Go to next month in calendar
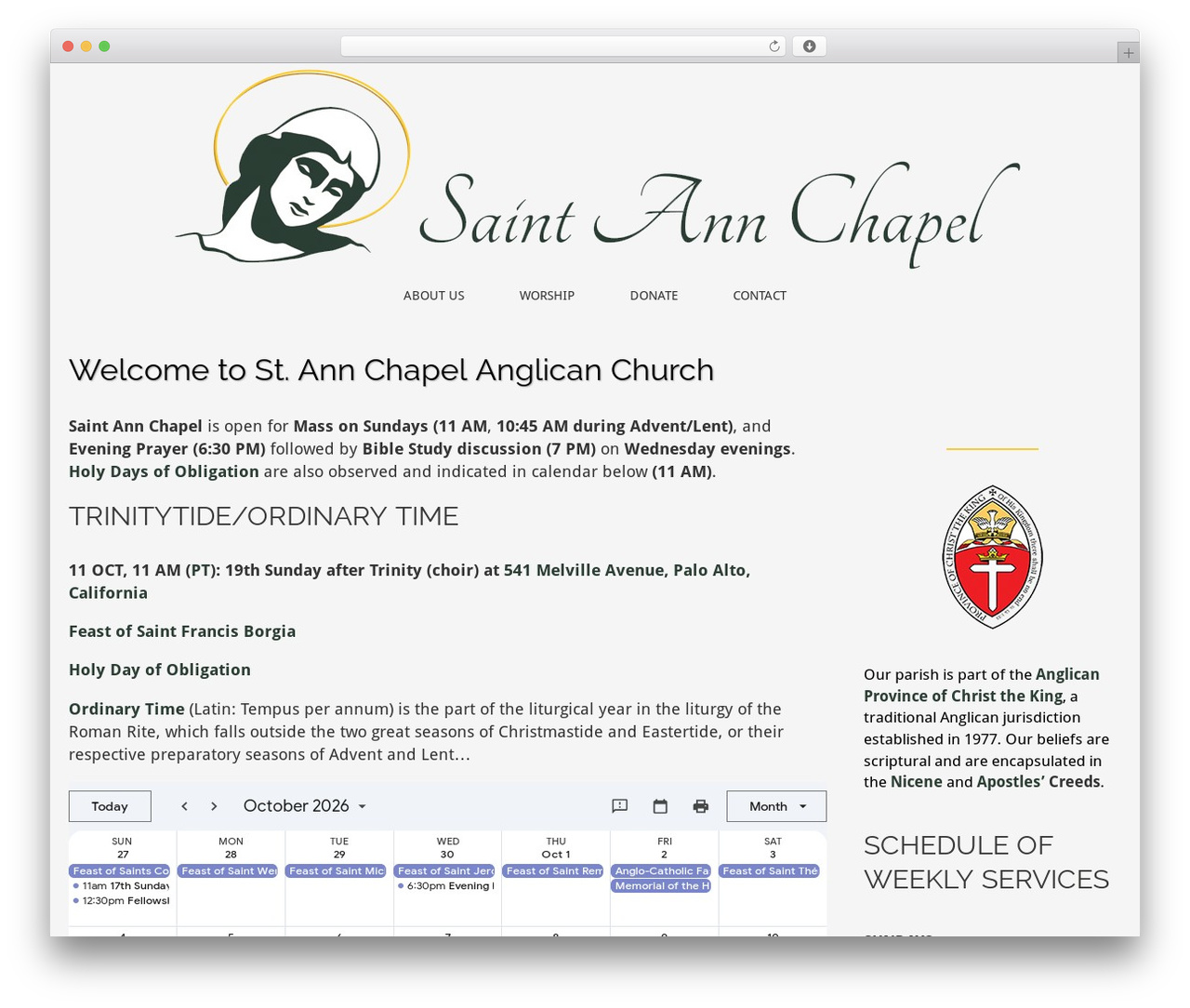The image size is (1190, 1008). coord(214,806)
